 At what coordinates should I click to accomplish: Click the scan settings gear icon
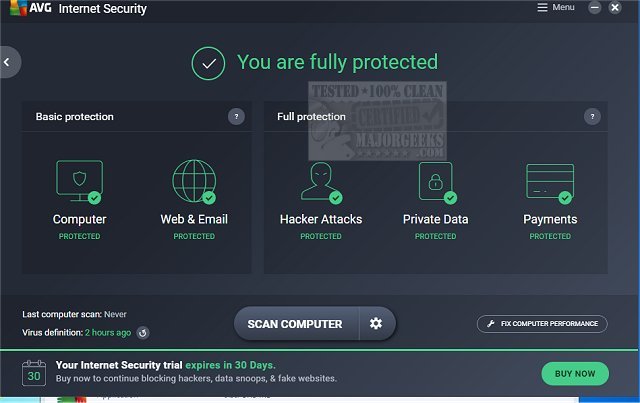click(x=376, y=324)
